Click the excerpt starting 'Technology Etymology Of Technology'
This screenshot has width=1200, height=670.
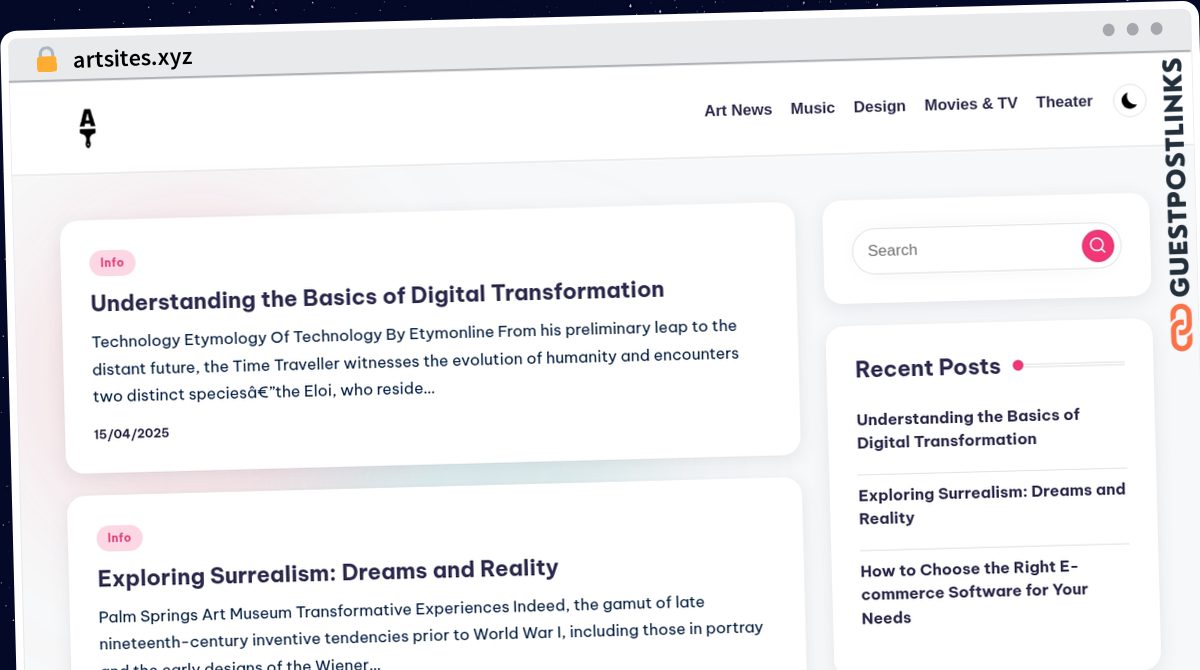(x=415, y=360)
